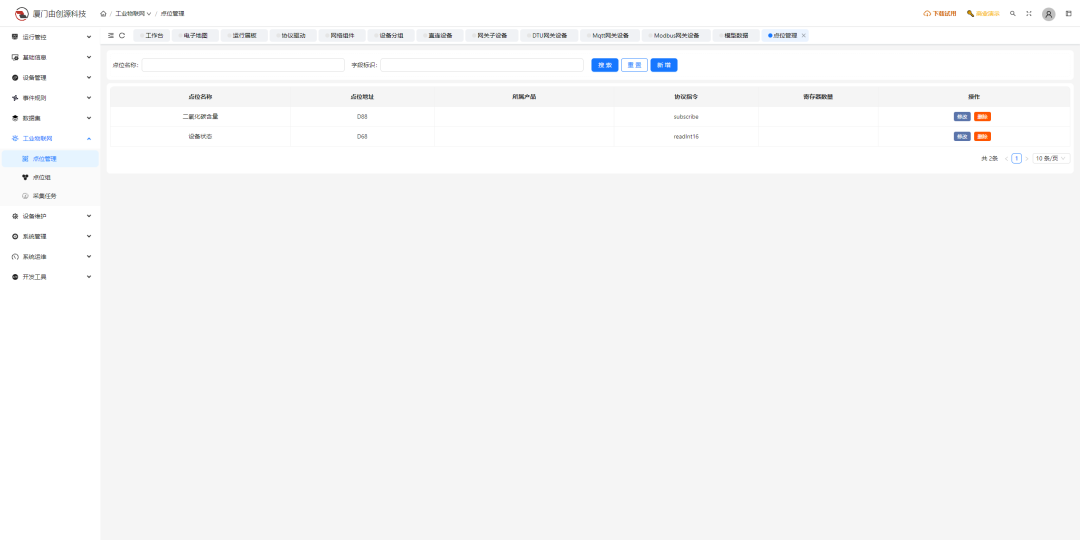
Task: Open the user avatar menu
Action: [x=1048, y=14]
